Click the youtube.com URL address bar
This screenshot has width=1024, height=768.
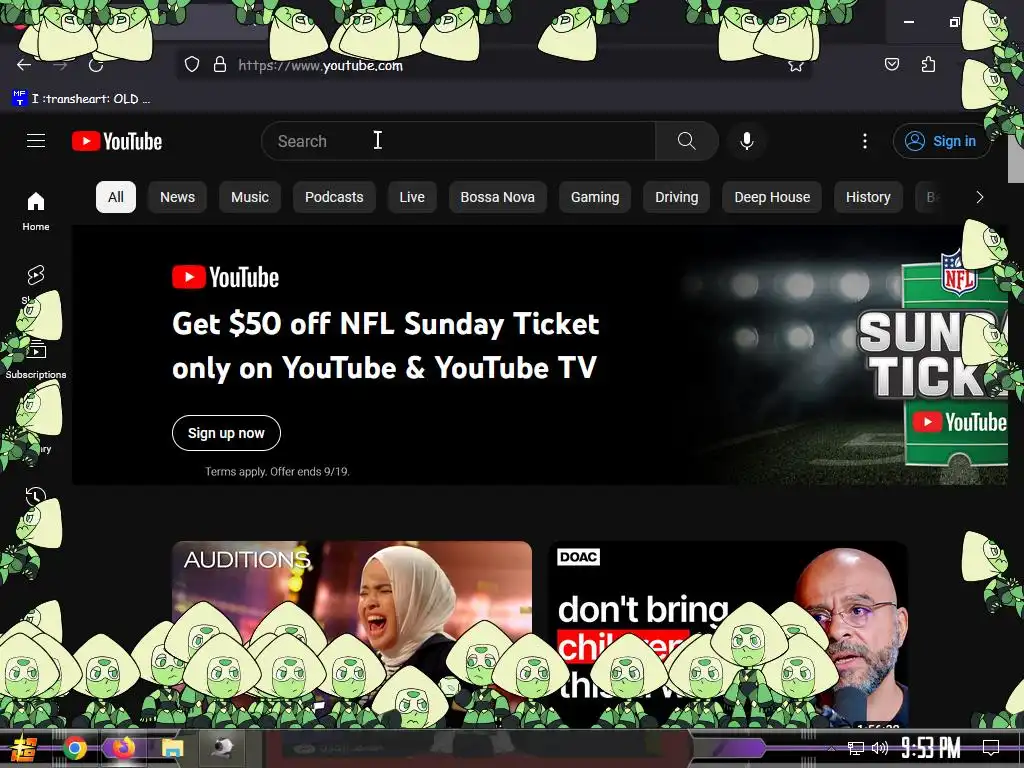pos(496,65)
